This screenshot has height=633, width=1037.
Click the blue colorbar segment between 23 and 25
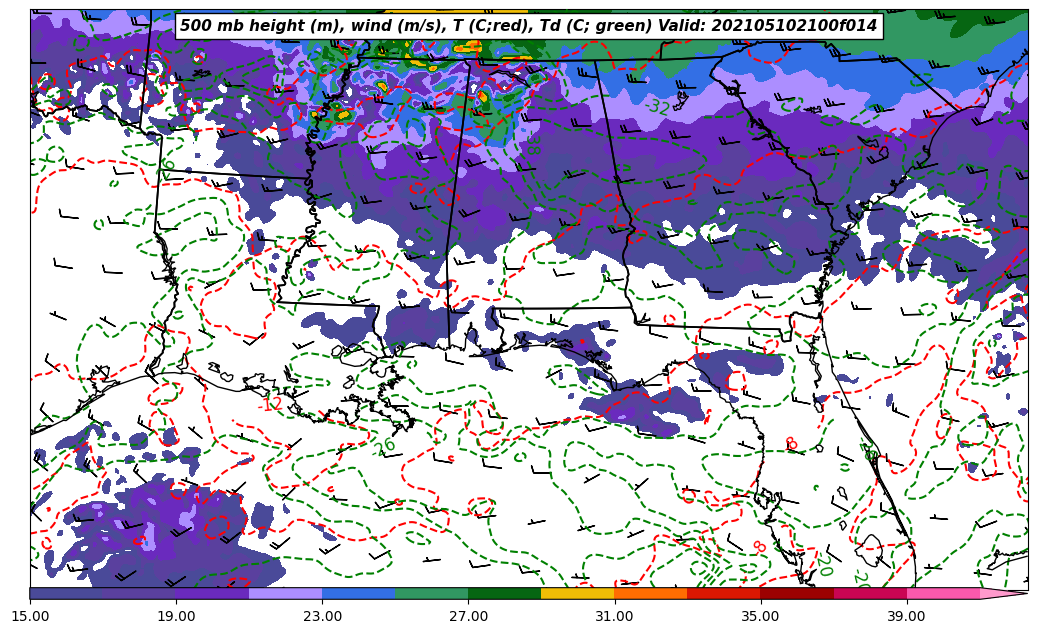358,593
